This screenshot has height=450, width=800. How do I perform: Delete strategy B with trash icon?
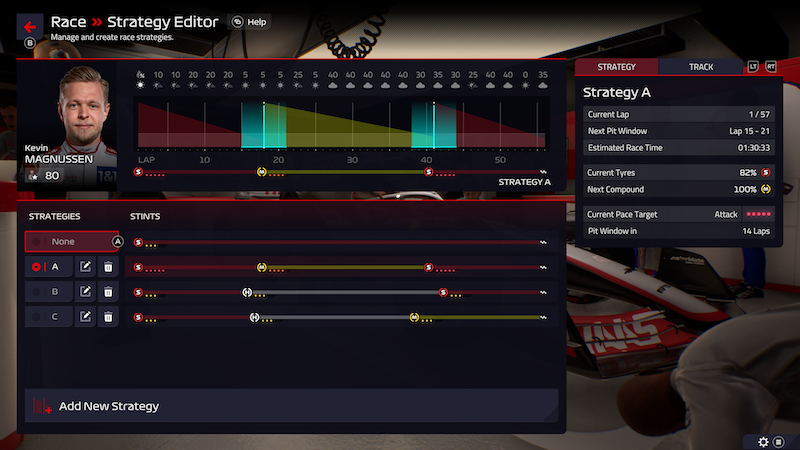pyautogui.click(x=108, y=292)
